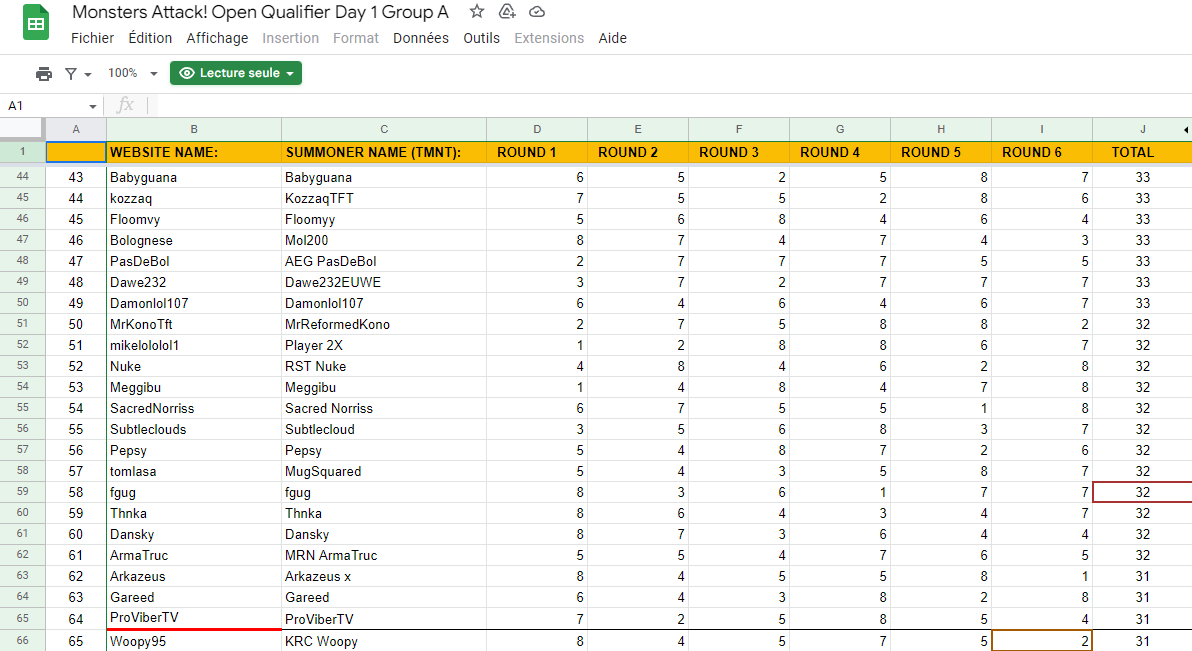The image size is (1192, 651).
Task: Select the MrKonoTft cell
Action: point(194,324)
